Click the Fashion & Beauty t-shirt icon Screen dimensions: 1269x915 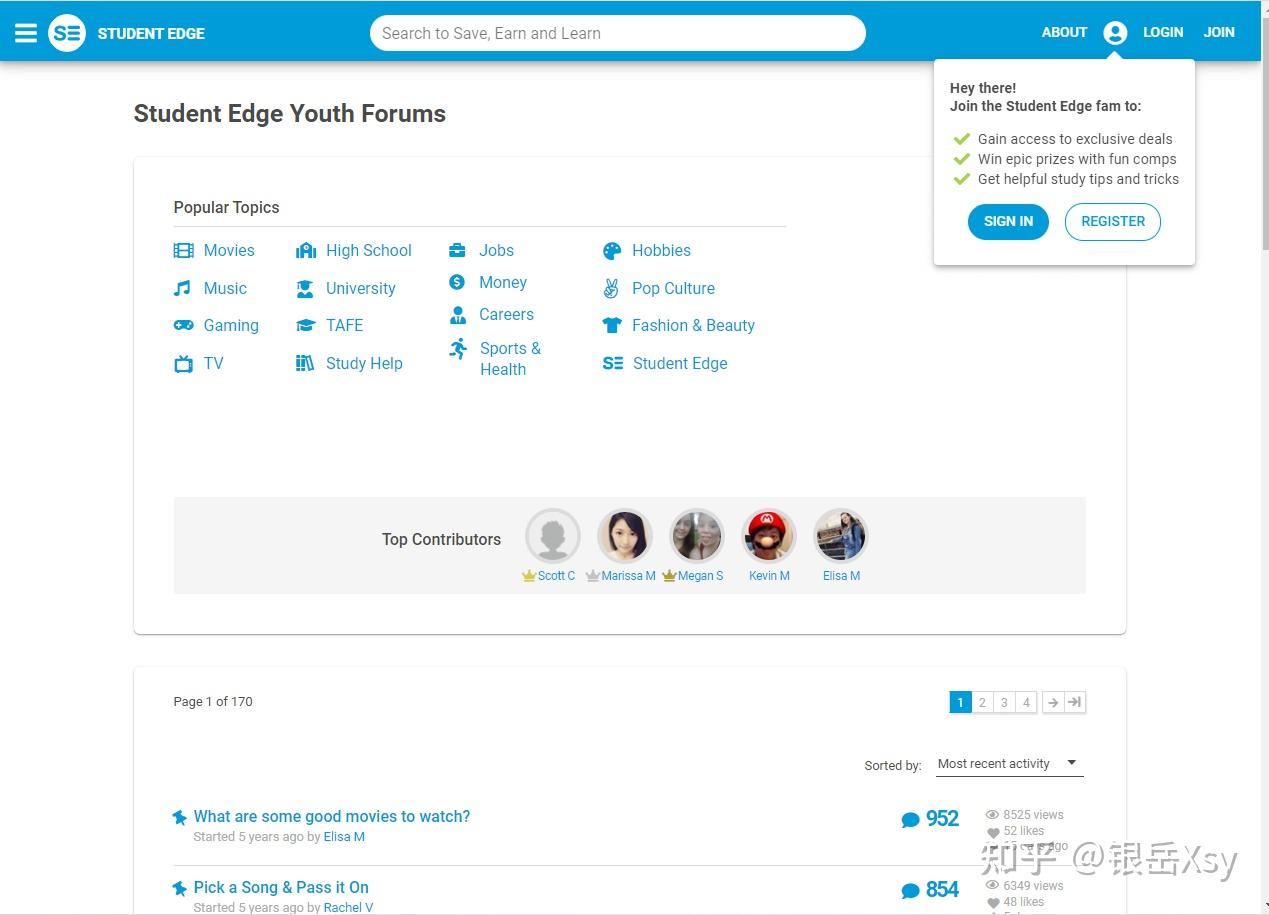[612, 326]
